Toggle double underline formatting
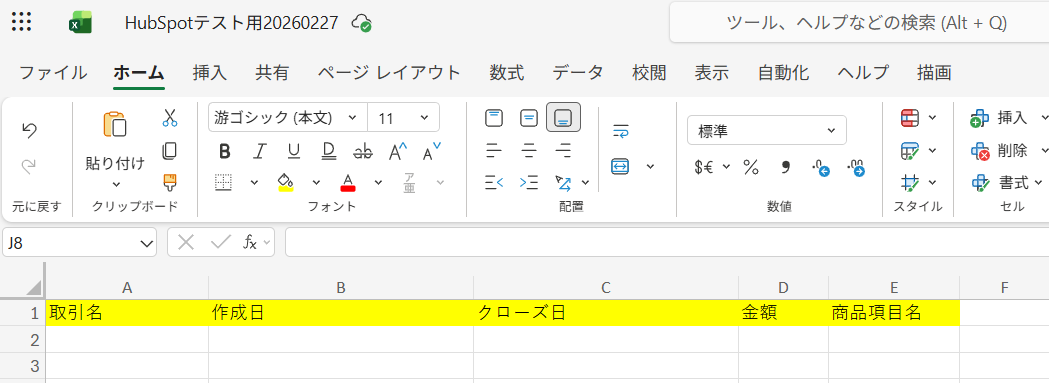The width and height of the screenshot is (1049, 383). pos(328,151)
